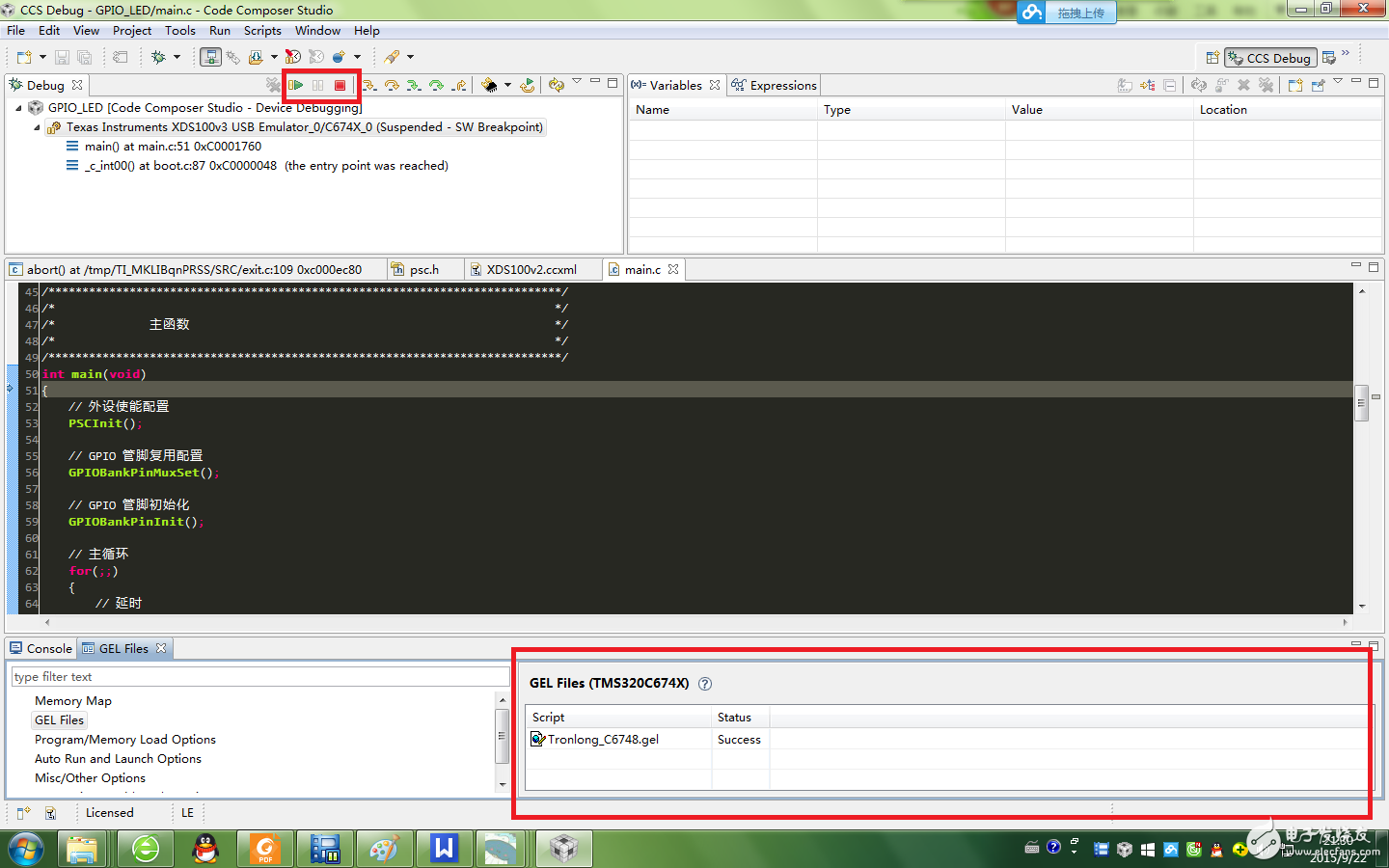Click the Step Return icon
The image size is (1389, 868).
pos(460,85)
